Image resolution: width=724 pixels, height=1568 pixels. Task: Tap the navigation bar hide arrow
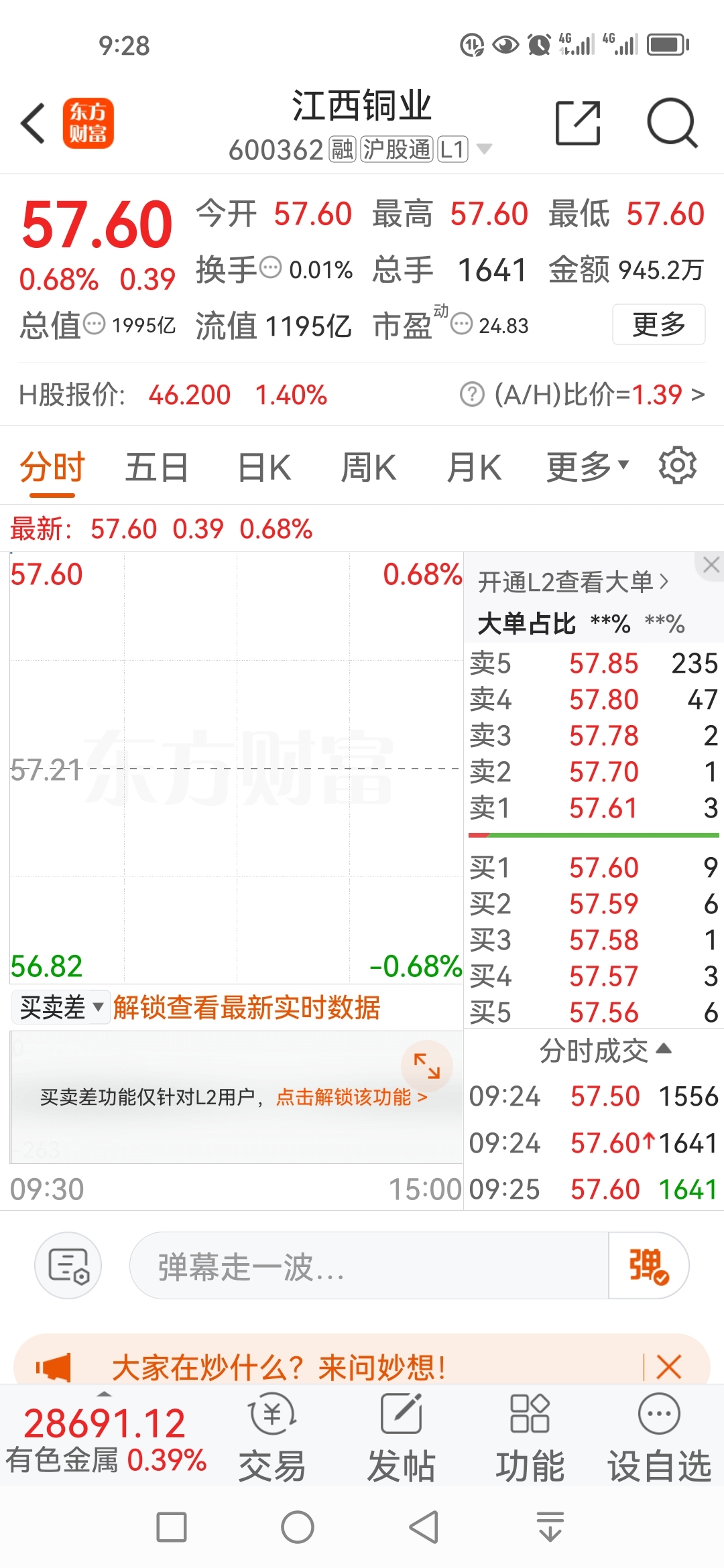[550, 1528]
